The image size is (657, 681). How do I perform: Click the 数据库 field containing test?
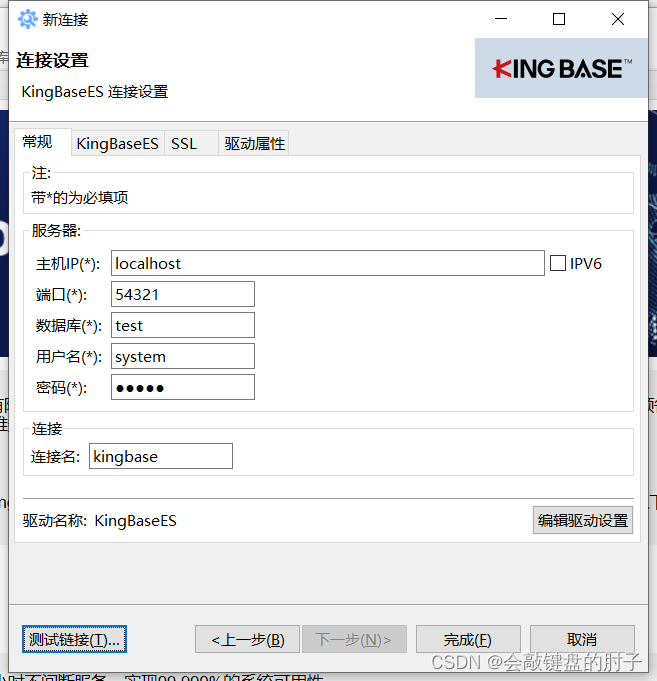tap(183, 325)
